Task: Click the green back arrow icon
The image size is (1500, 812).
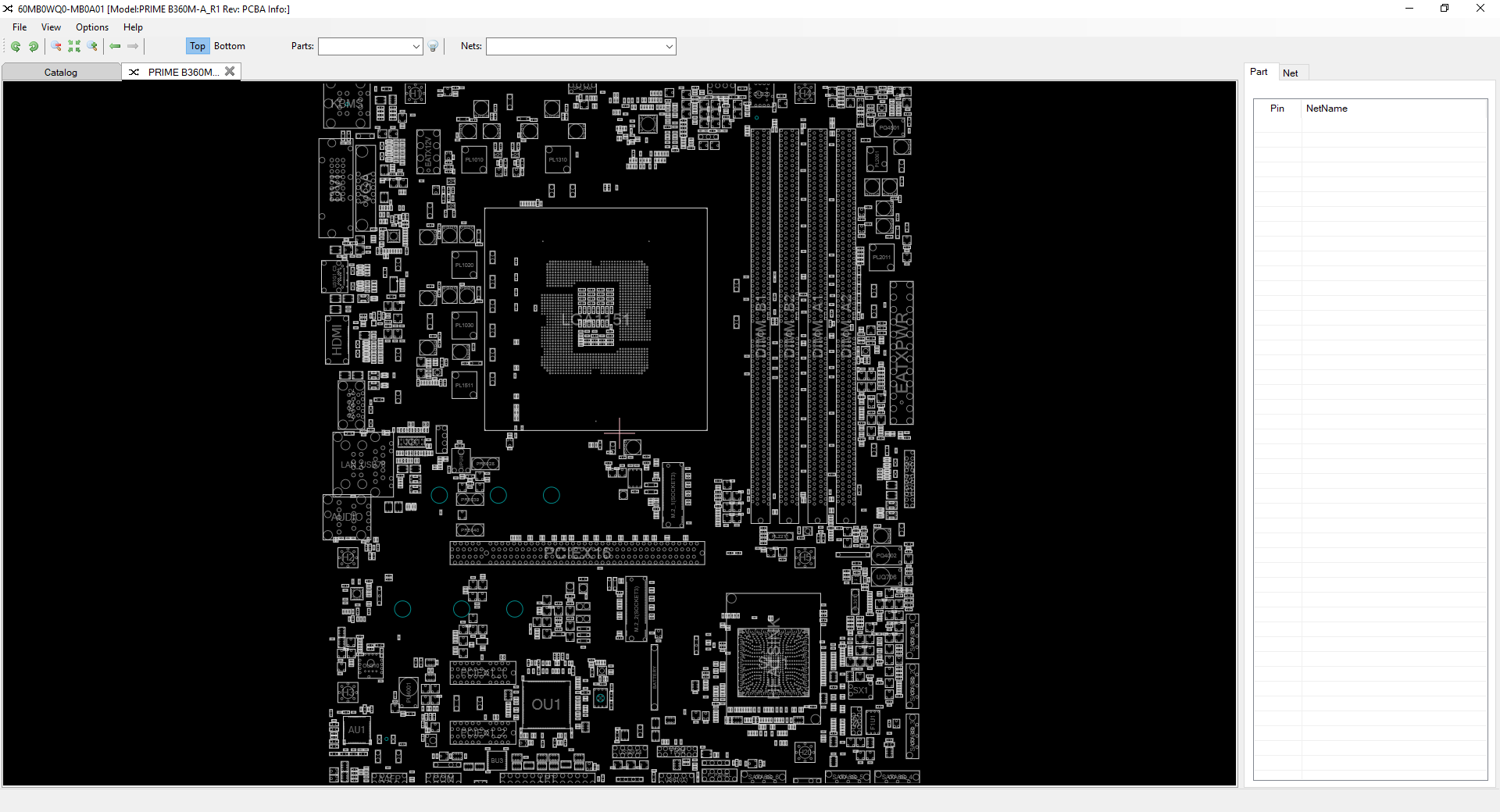Action: [x=116, y=46]
